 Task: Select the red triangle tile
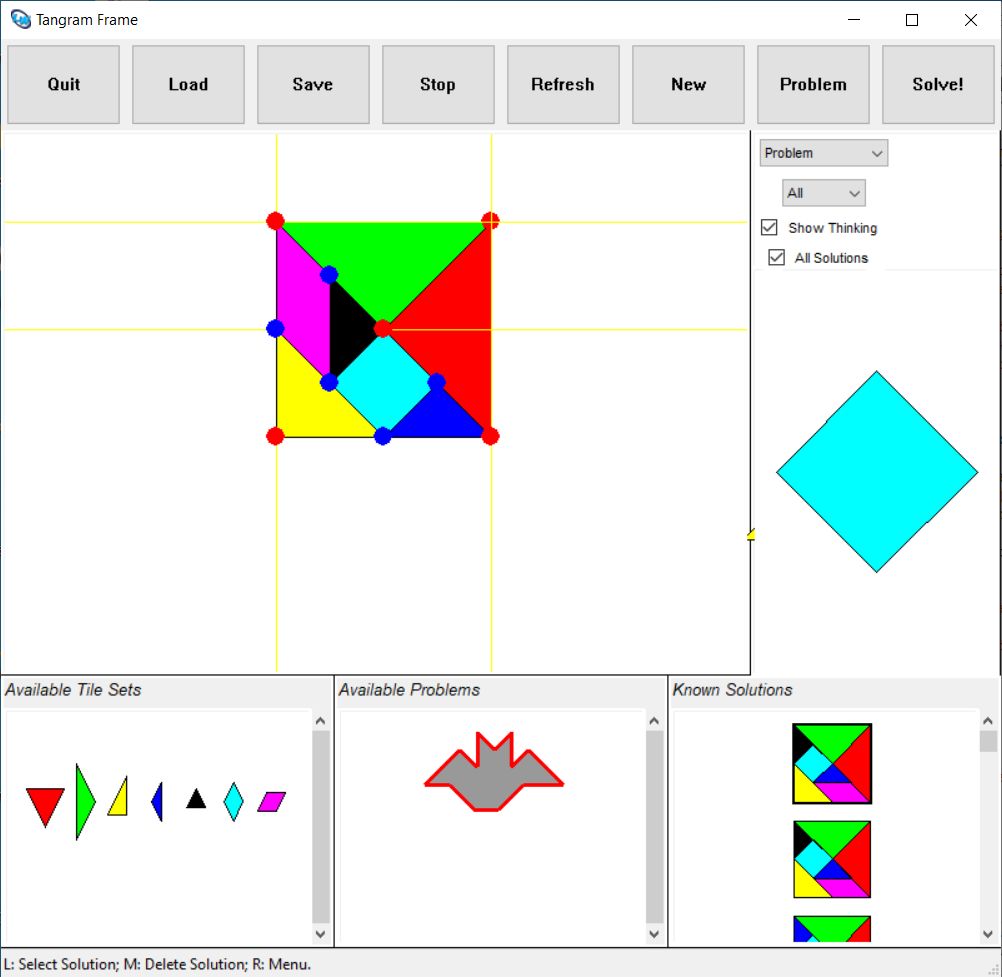pyautogui.click(x=45, y=803)
